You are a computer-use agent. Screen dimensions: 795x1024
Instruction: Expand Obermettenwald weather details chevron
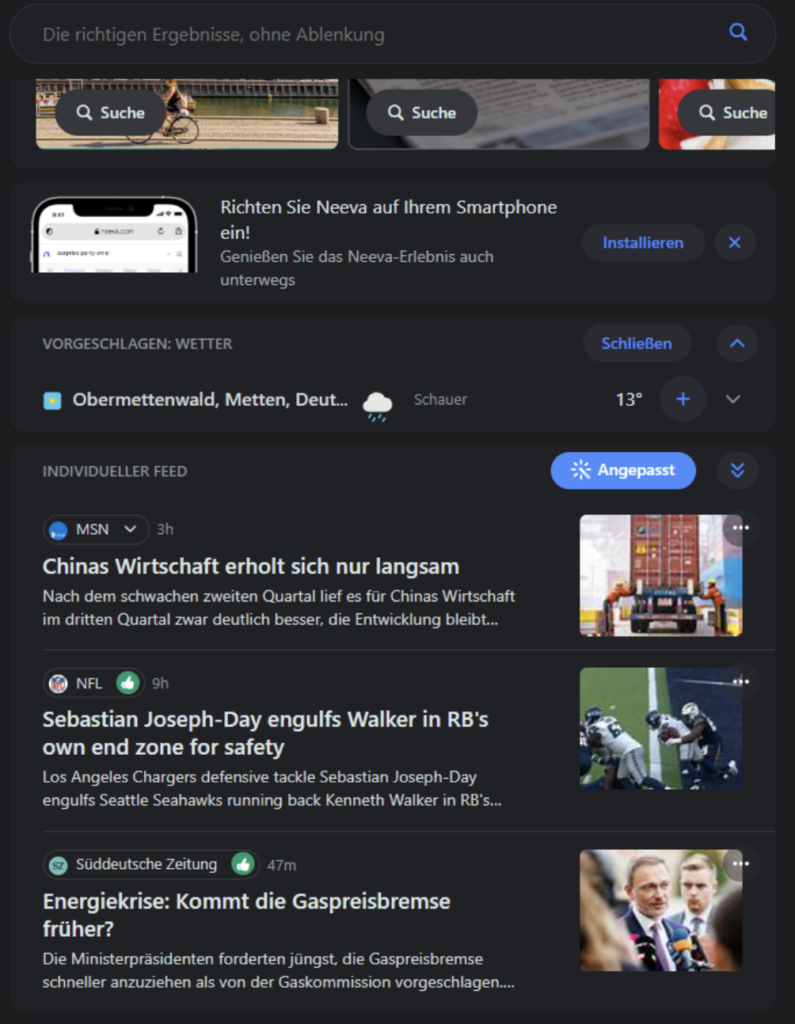click(733, 399)
